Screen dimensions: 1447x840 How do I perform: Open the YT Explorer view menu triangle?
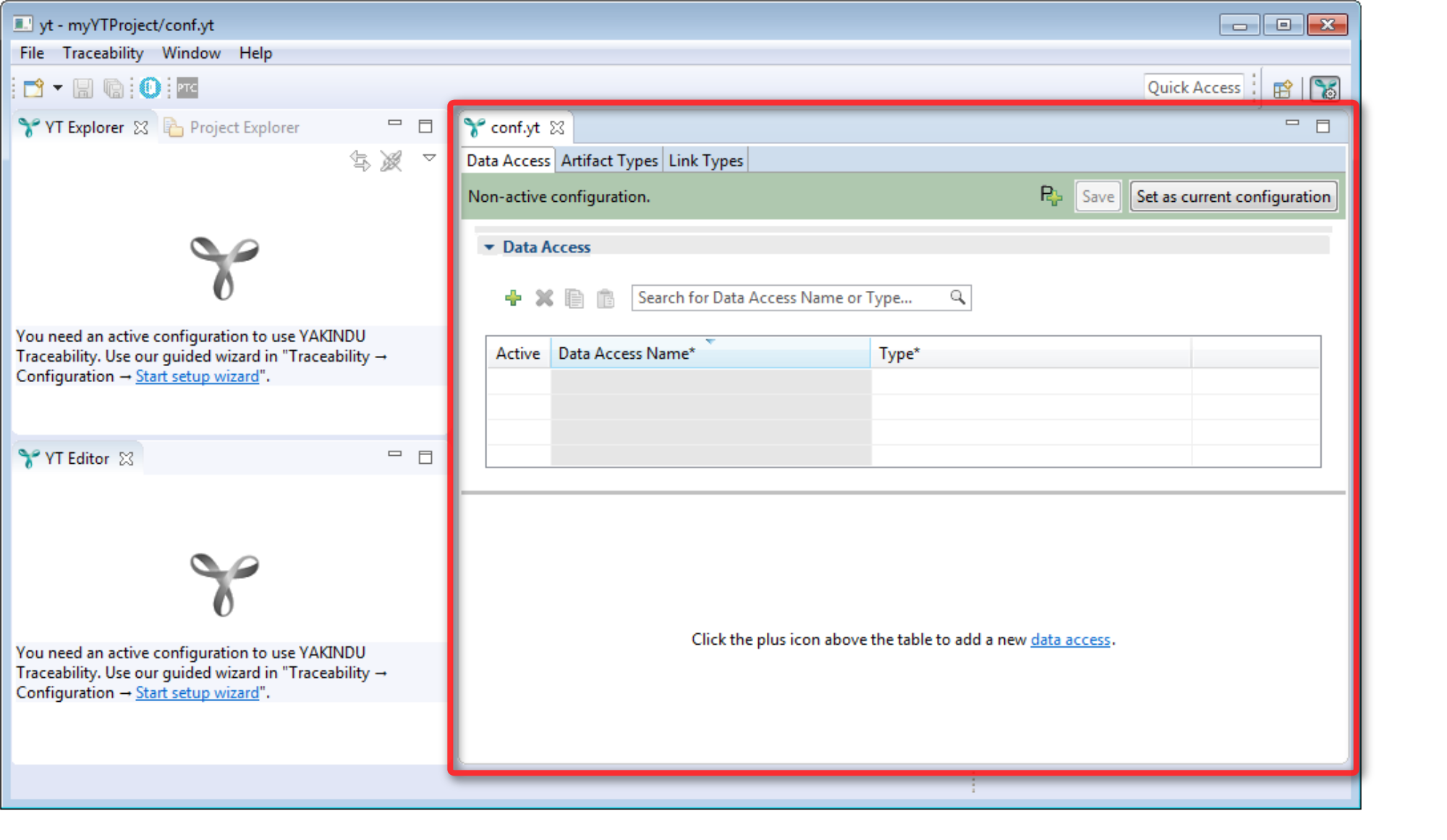click(429, 156)
